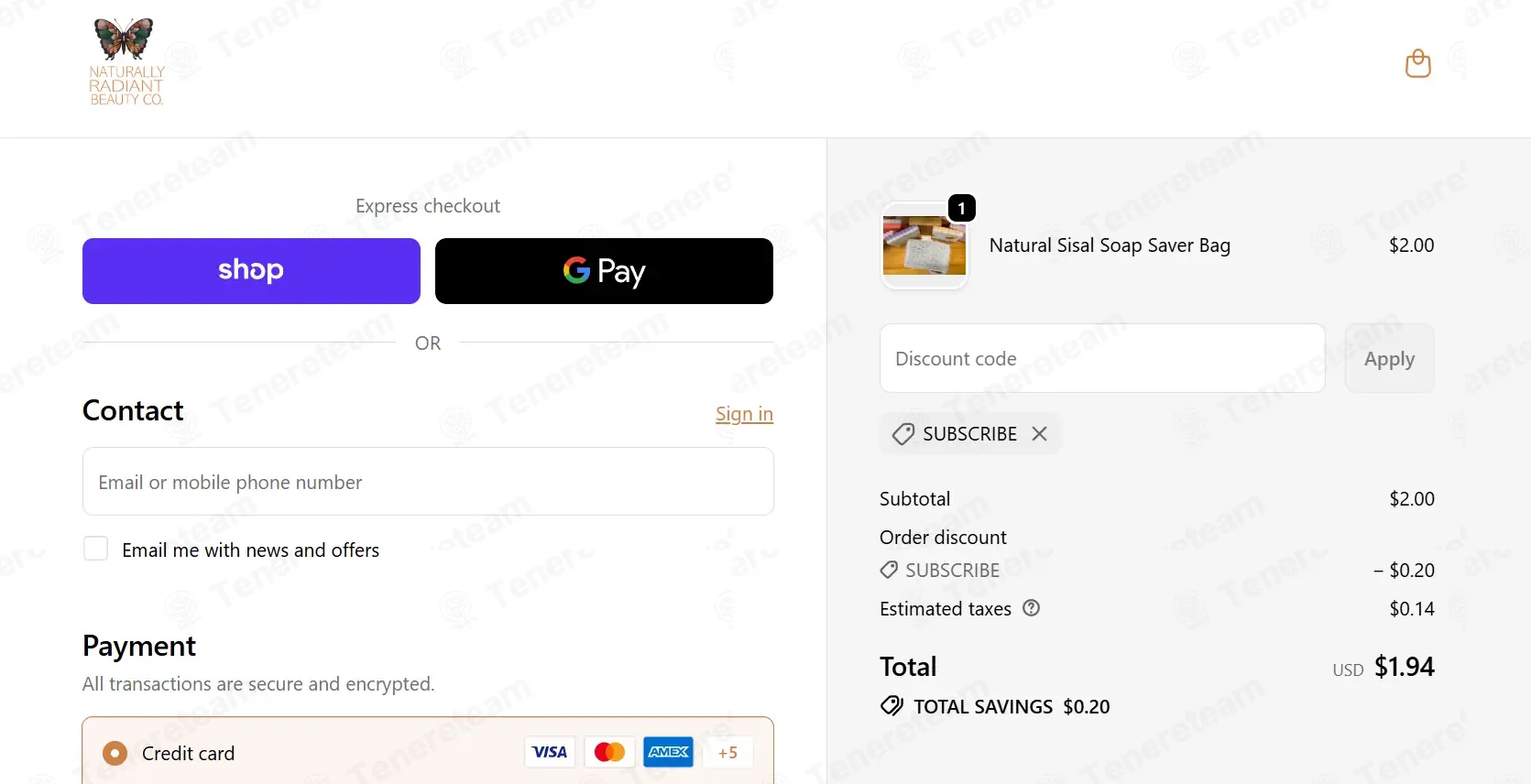1531x784 pixels.
Task: Click the Visa card icon
Action: pos(550,752)
